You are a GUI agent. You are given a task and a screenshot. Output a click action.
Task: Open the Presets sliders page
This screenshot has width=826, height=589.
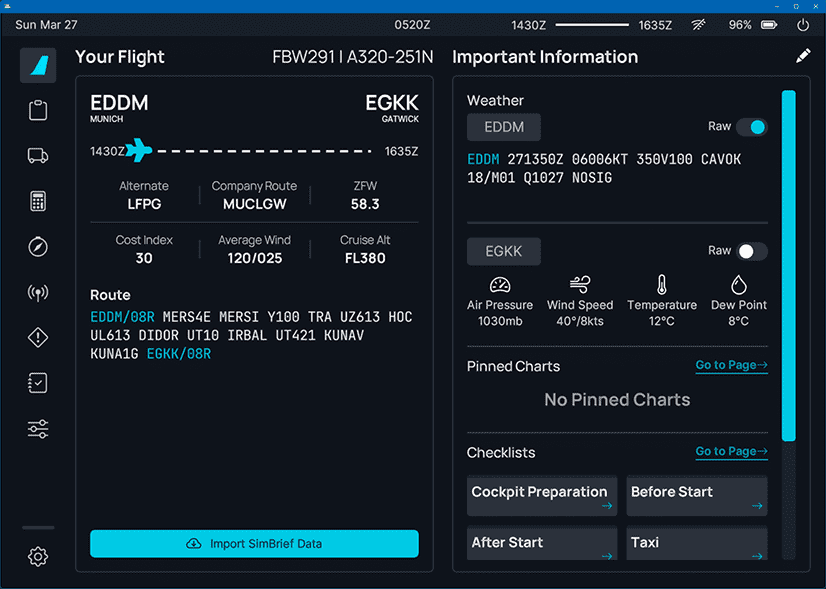pos(38,429)
